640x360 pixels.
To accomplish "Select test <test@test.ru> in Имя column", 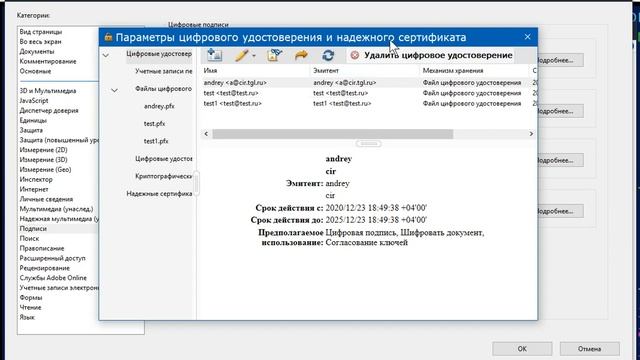I will (x=231, y=93).
